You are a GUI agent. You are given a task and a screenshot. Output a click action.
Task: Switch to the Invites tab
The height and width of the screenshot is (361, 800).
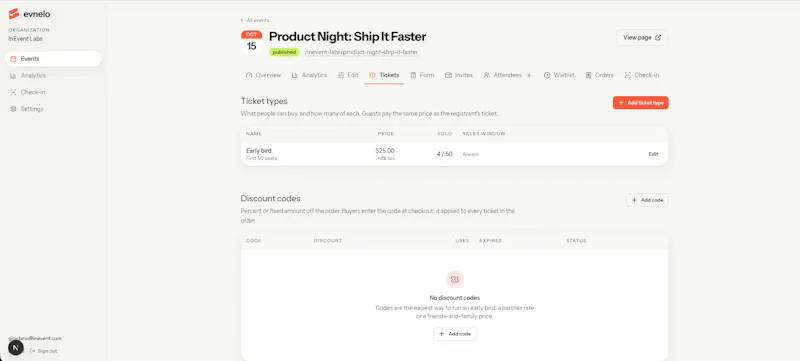tap(459, 75)
